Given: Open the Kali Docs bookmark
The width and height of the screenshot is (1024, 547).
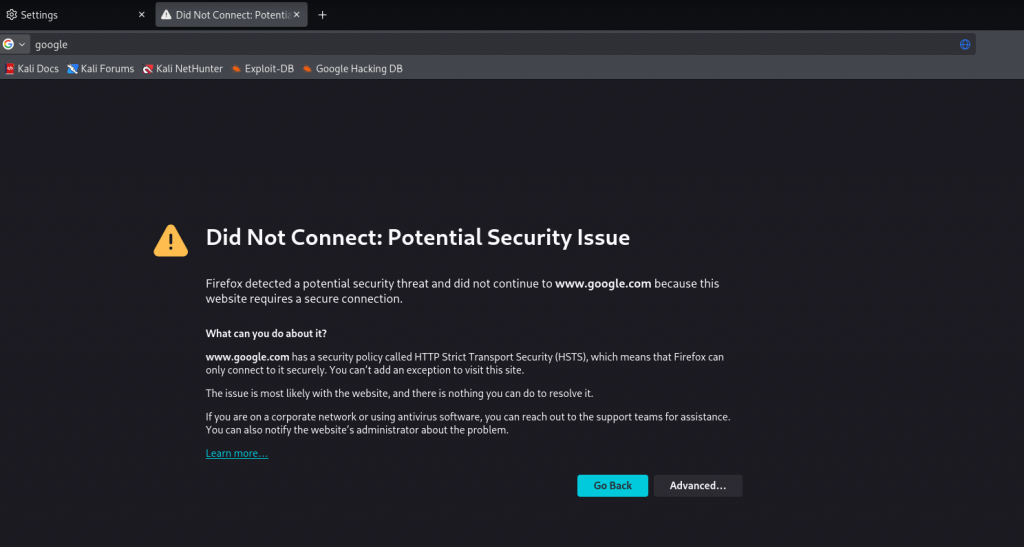Looking at the screenshot, I should click(32, 69).
